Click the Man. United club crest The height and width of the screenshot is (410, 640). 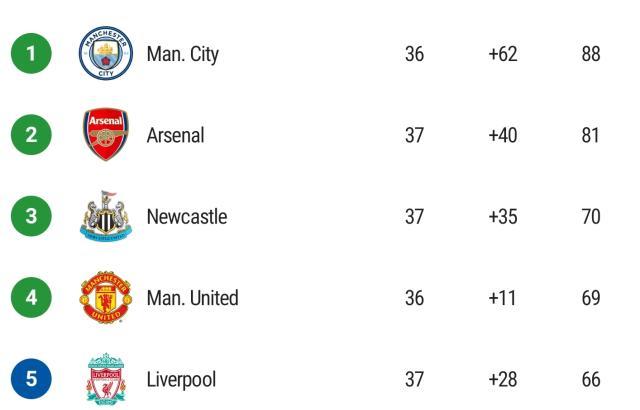[x=105, y=298]
